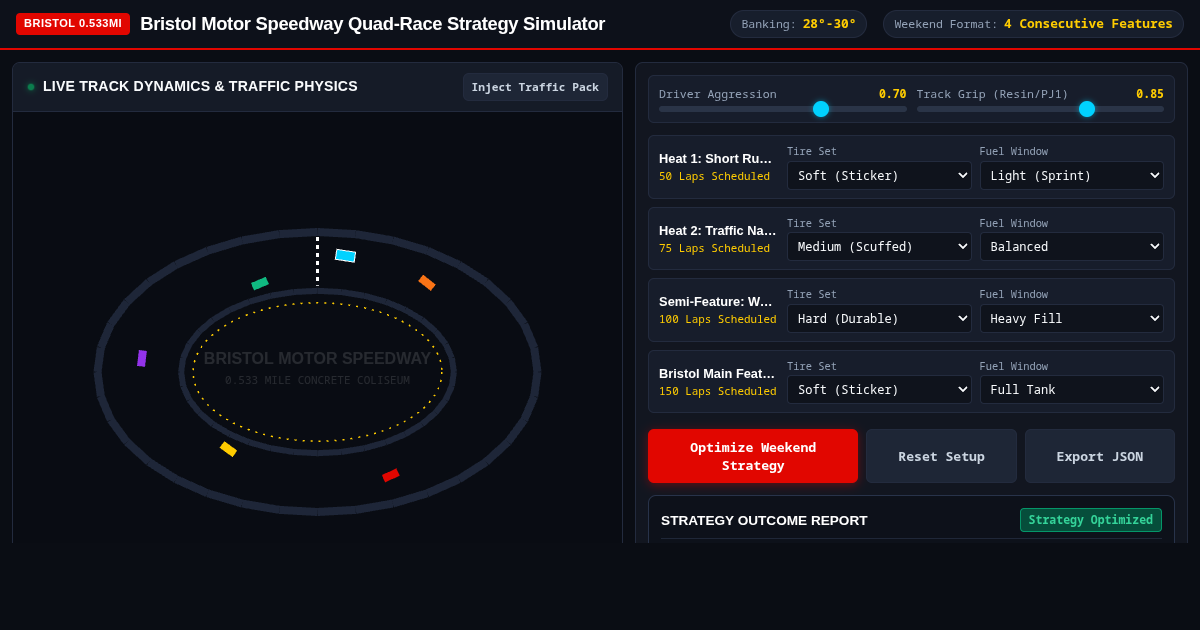Open Semi-Feature Fuel Window dropdown
The height and width of the screenshot is (630, 1200).
click(x=1072, y=319)
